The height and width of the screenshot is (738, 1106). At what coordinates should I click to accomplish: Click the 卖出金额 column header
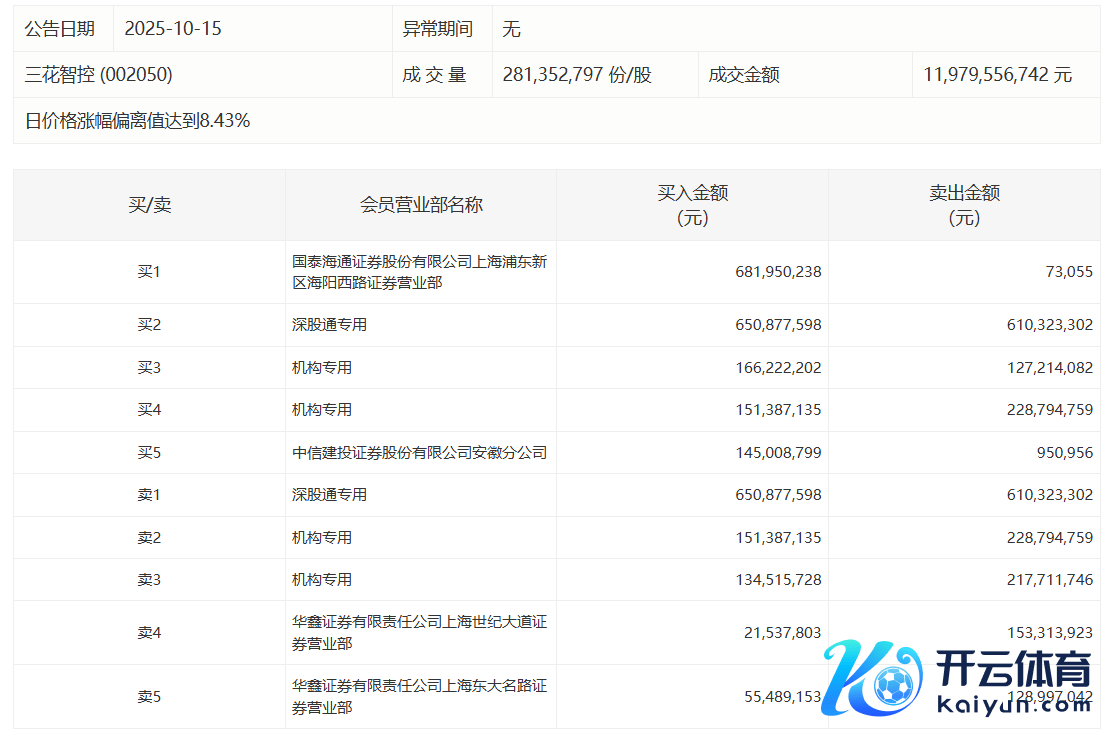(964, 205)
